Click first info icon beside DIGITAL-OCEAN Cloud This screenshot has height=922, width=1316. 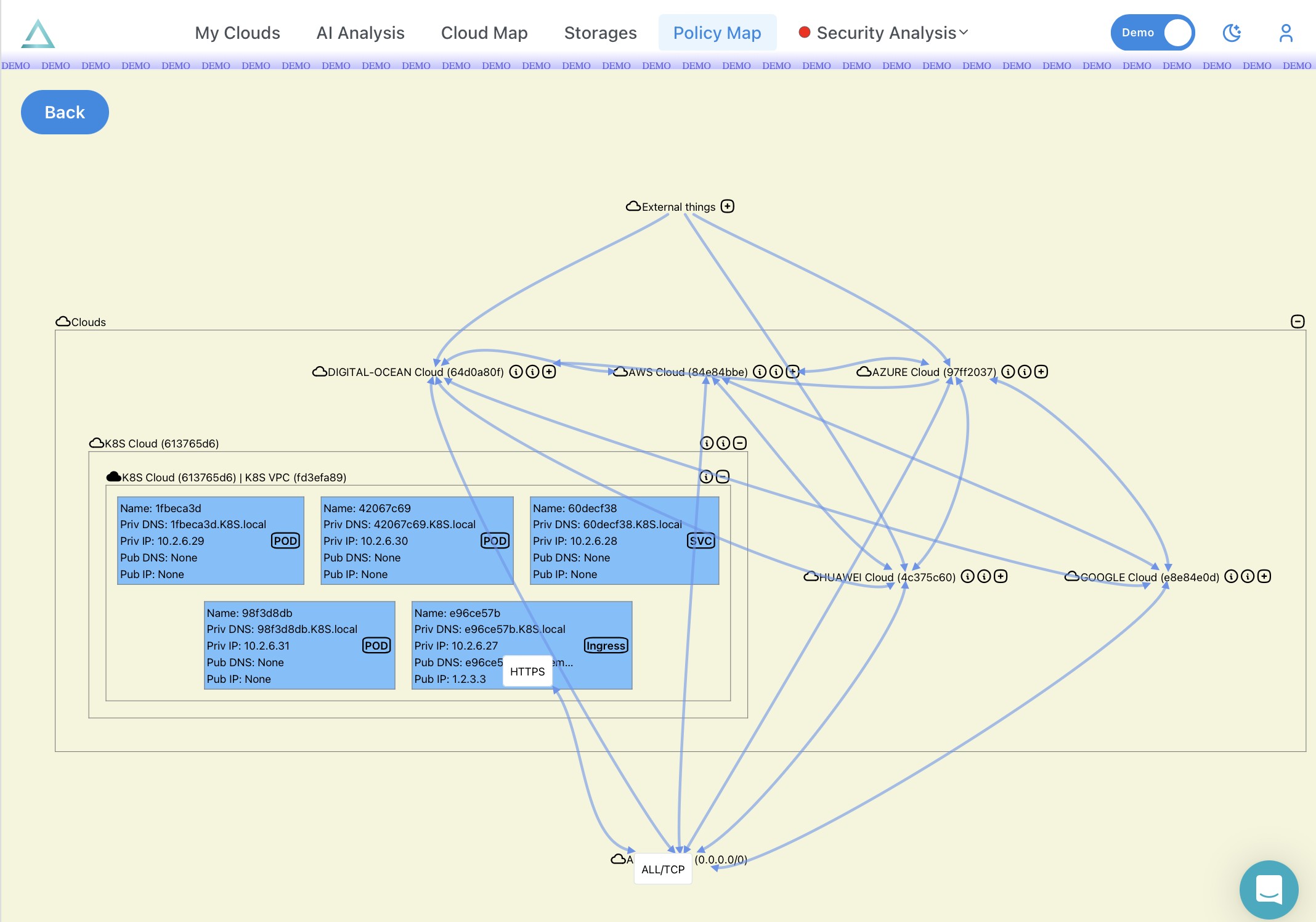(x=516, y=372)
